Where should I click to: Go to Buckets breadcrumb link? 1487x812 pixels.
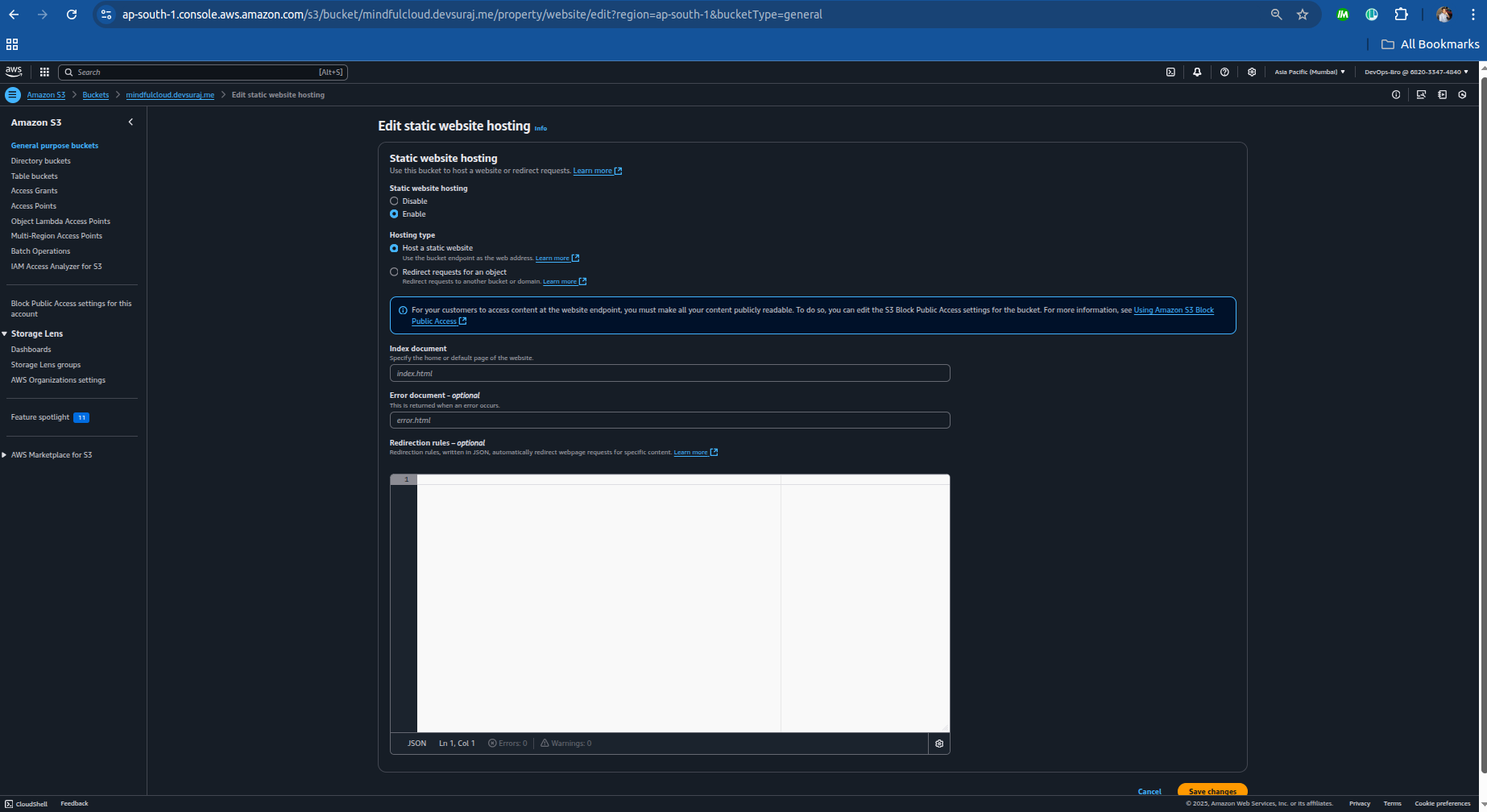click(x=96, y=95)
